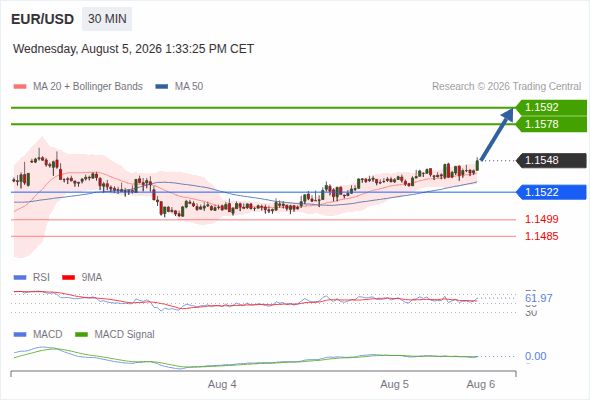The image size is (590, 400).
Task: Click the 1.1548 current price tag
Action: click(551, 160)
